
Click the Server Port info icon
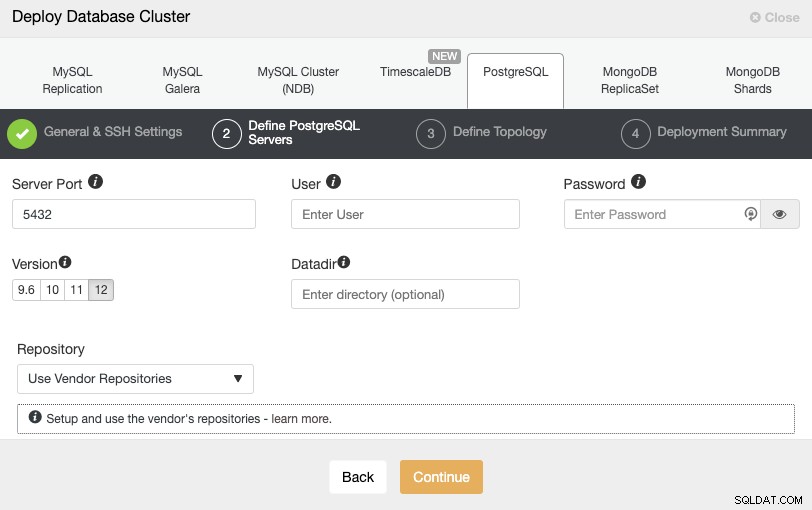[95, 182]
